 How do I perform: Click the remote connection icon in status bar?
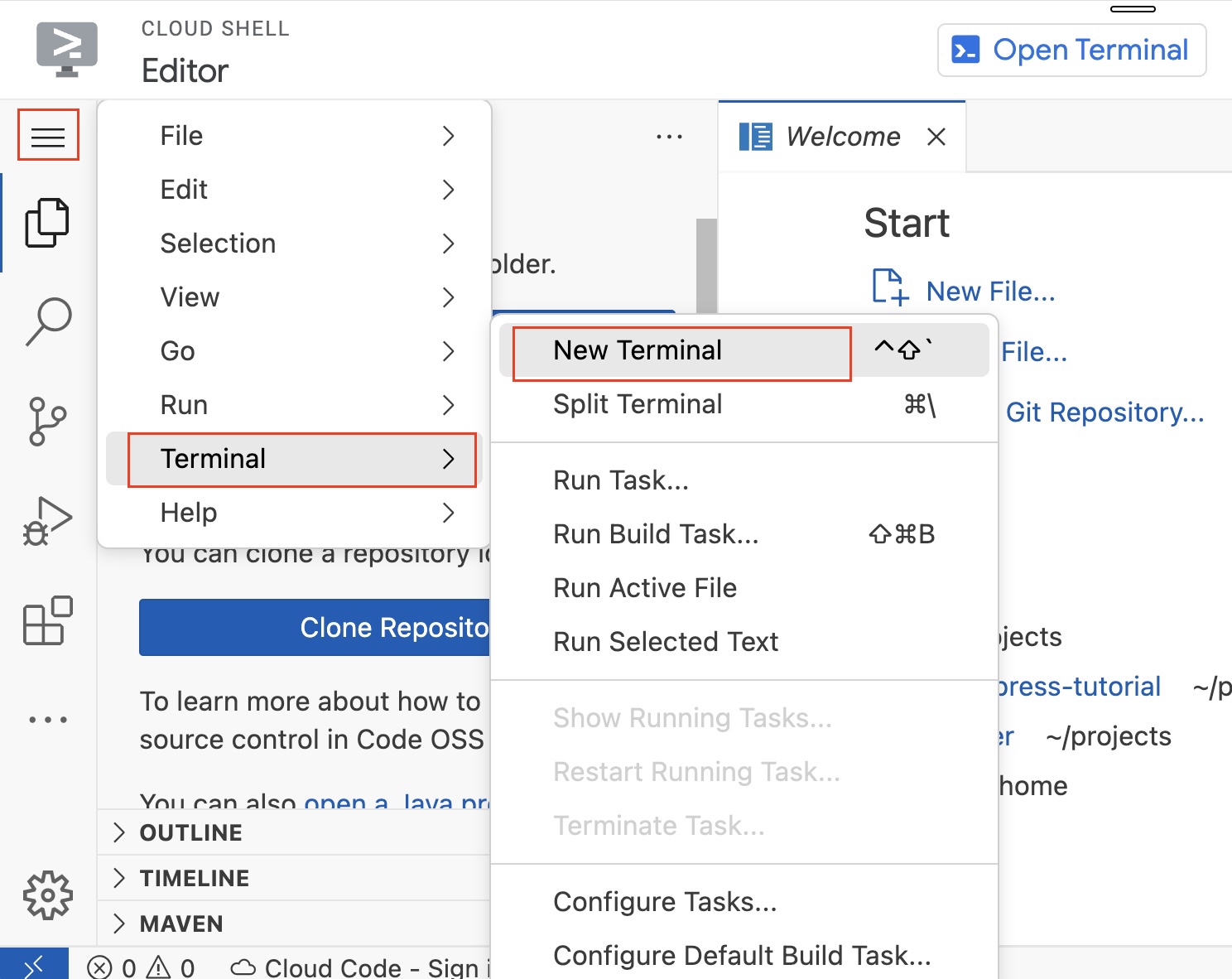click(x=35, y=965)
